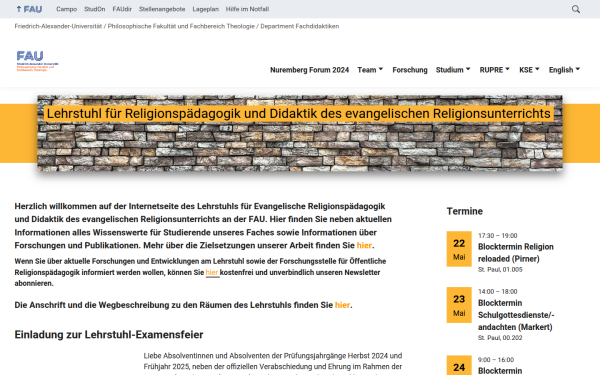
Task: Click time text 14:00 – 18:00
Action: click(x=497, y=292)
